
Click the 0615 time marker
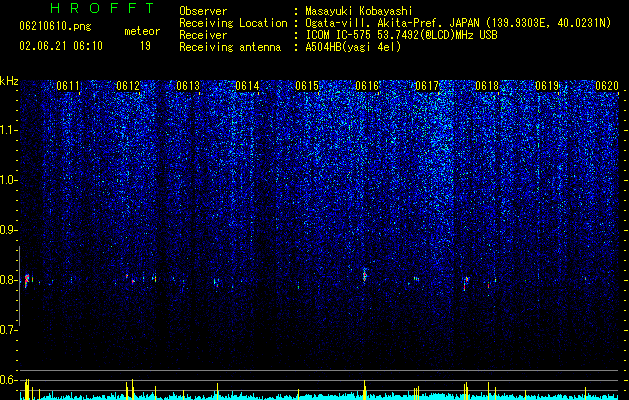click(x=307, y=86)
